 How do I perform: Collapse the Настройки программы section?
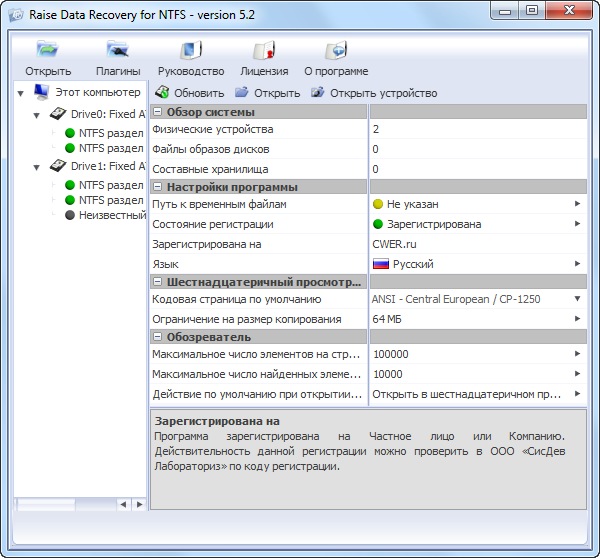point(158,187)
